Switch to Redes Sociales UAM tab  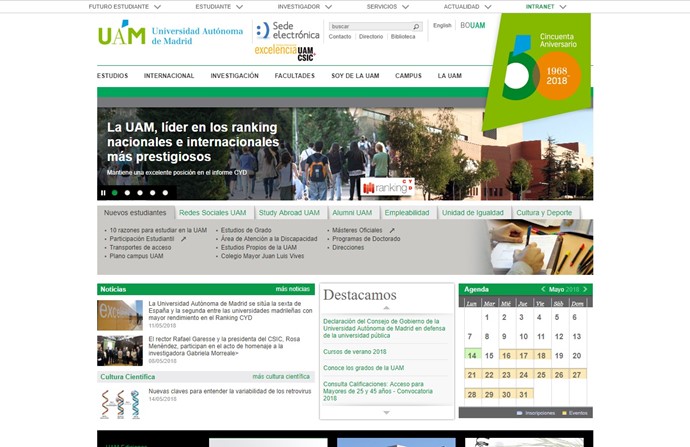(213, 213)
